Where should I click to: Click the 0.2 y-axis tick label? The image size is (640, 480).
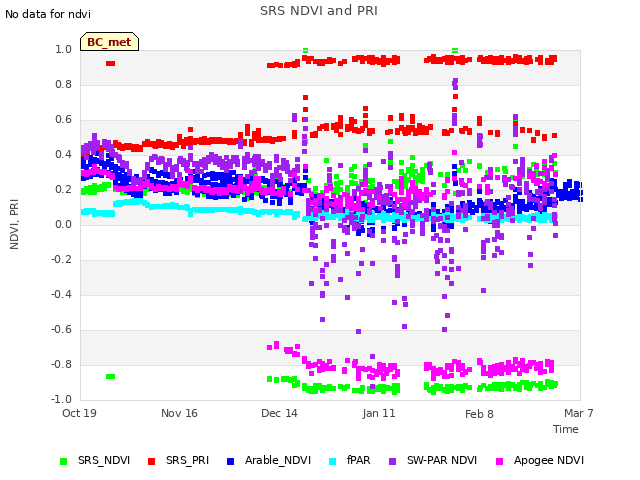pos(63,189)
